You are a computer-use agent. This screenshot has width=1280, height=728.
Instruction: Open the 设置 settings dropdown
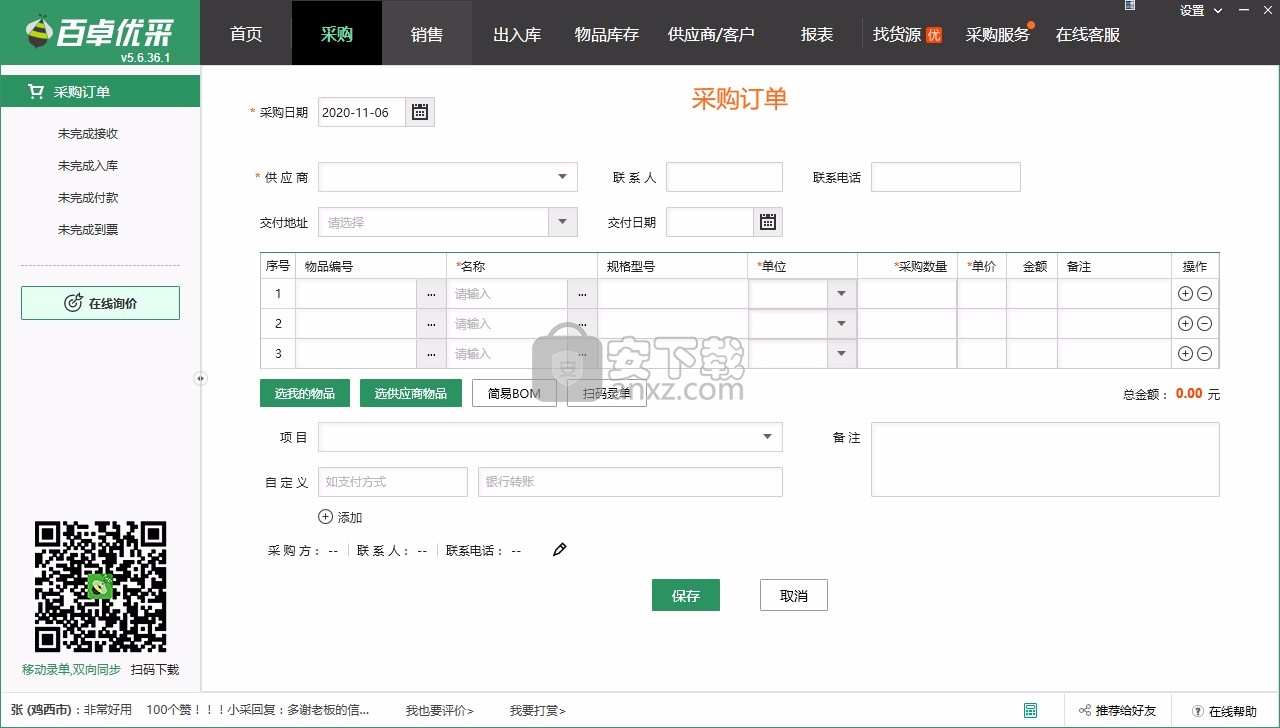coord(1201,11)
